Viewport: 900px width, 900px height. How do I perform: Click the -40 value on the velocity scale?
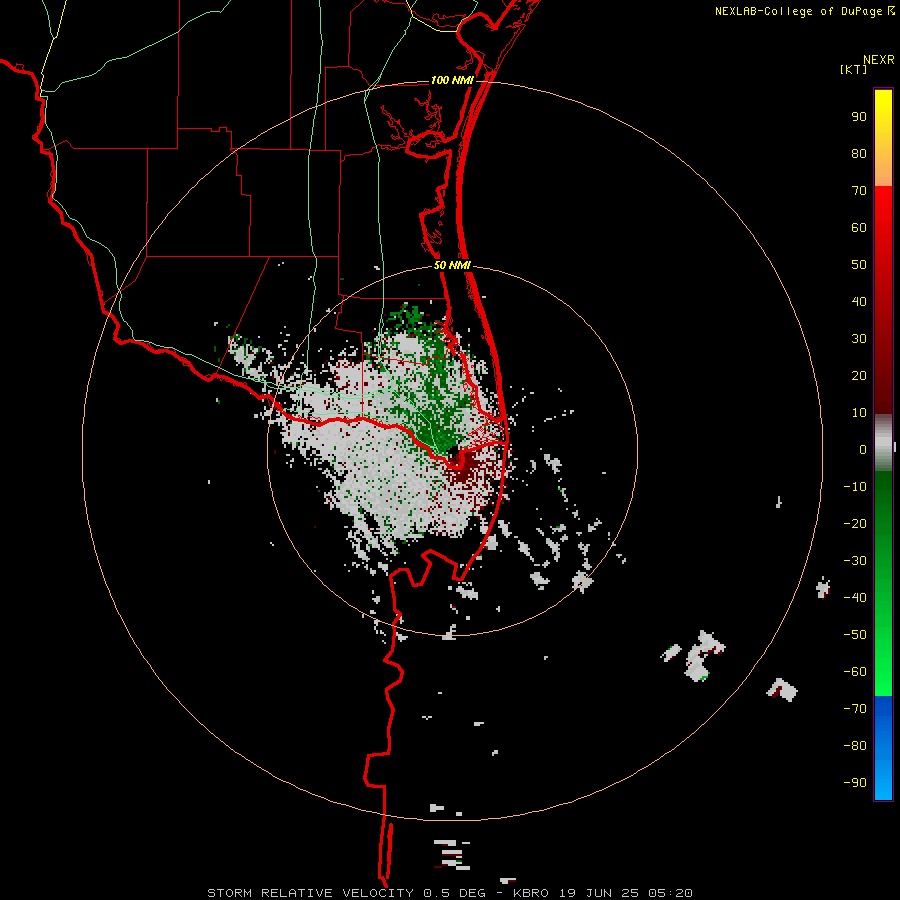tap(855, 598)
